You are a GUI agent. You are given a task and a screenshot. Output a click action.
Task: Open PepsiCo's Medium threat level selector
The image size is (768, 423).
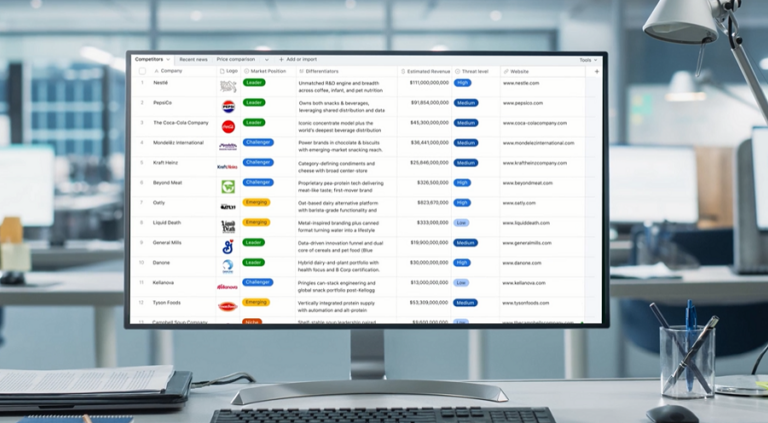466,103
